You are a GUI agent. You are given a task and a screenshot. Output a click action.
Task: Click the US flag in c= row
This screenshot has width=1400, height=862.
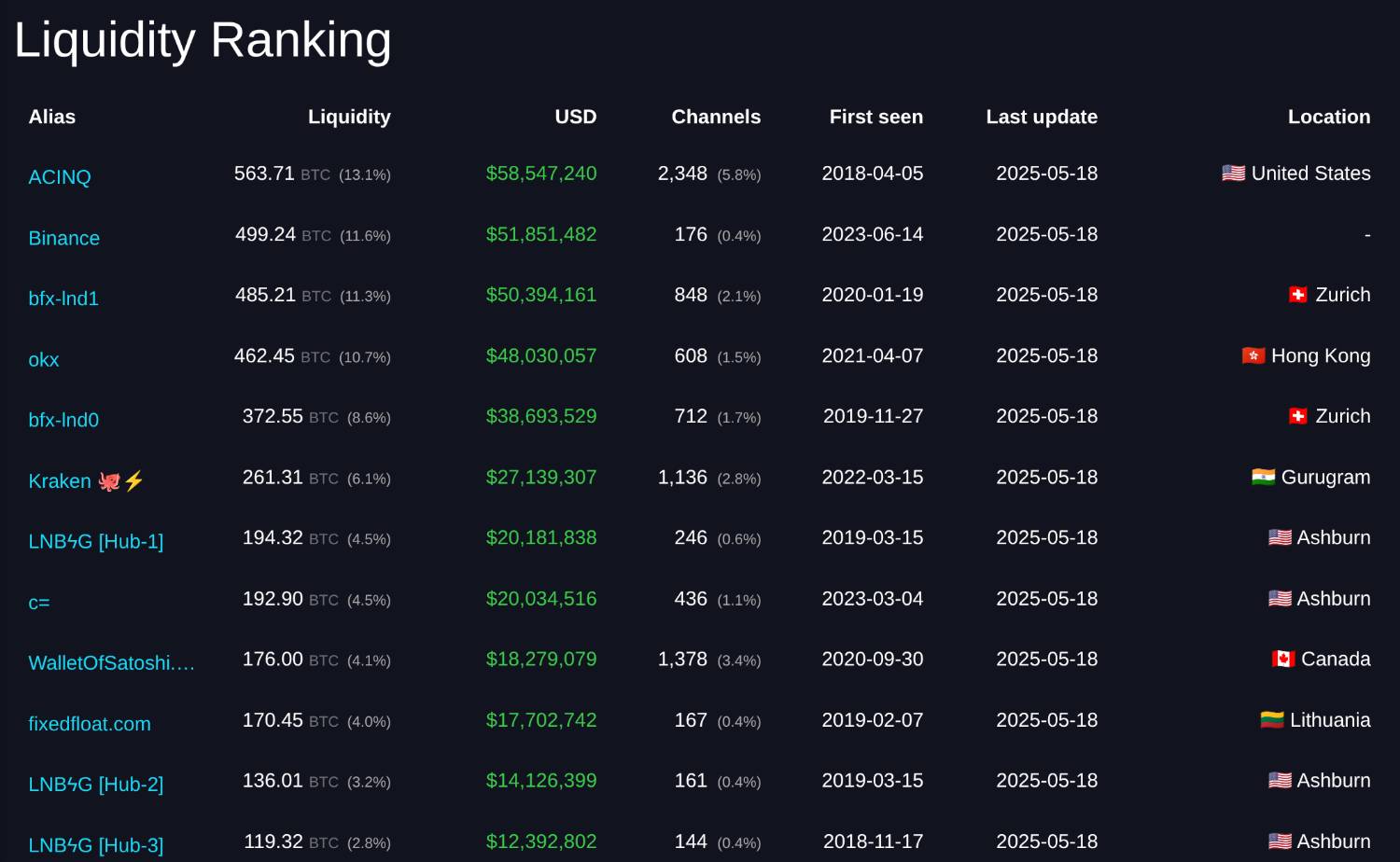(1280, 599)
